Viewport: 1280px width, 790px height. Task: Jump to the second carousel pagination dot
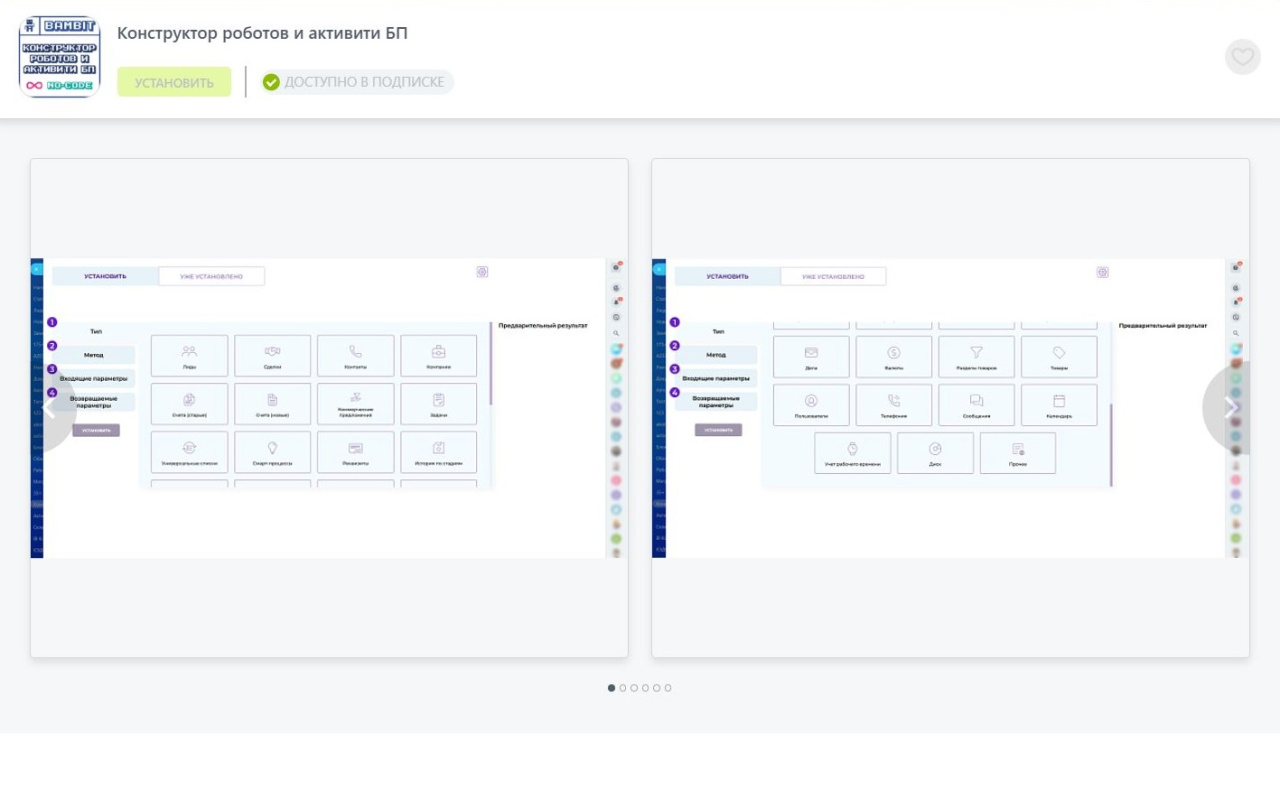coord(623,688)
